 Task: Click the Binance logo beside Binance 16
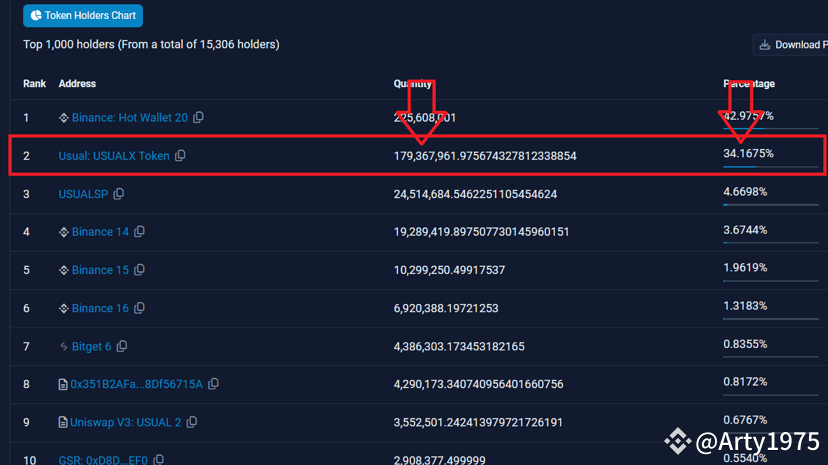(x=63, y=308)
